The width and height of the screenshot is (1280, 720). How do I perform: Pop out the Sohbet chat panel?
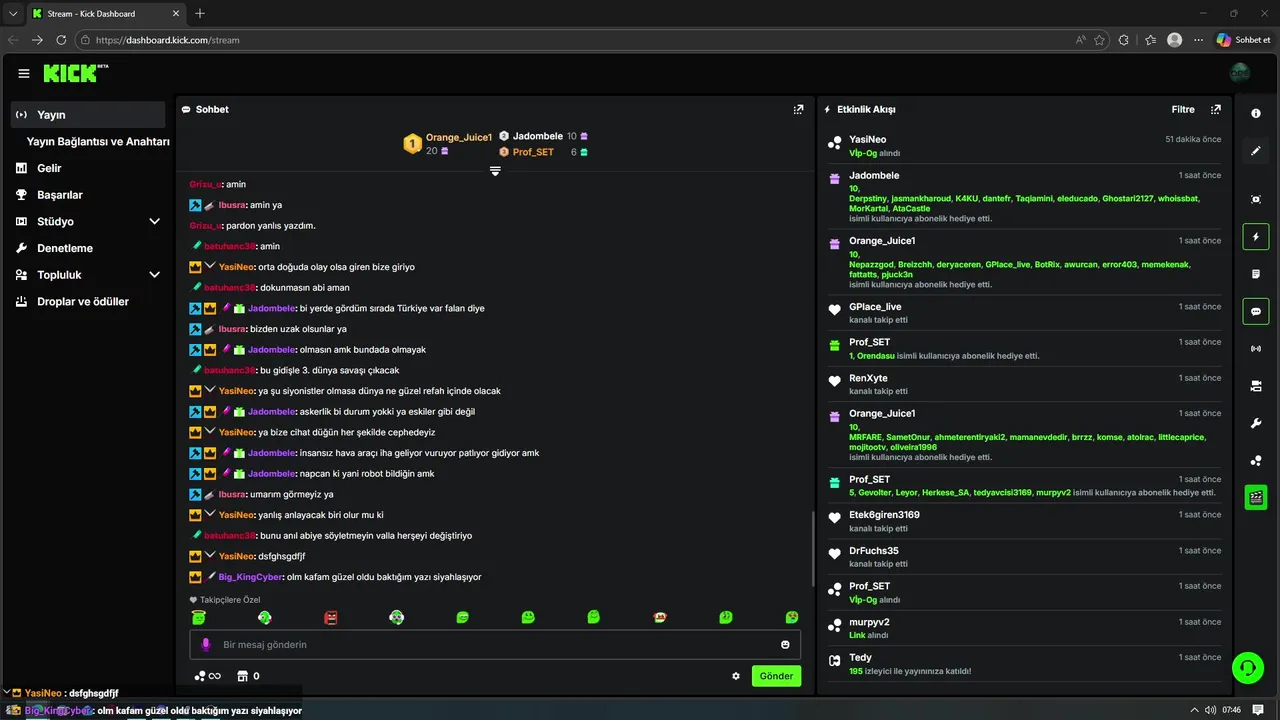(x=798, y=109)
